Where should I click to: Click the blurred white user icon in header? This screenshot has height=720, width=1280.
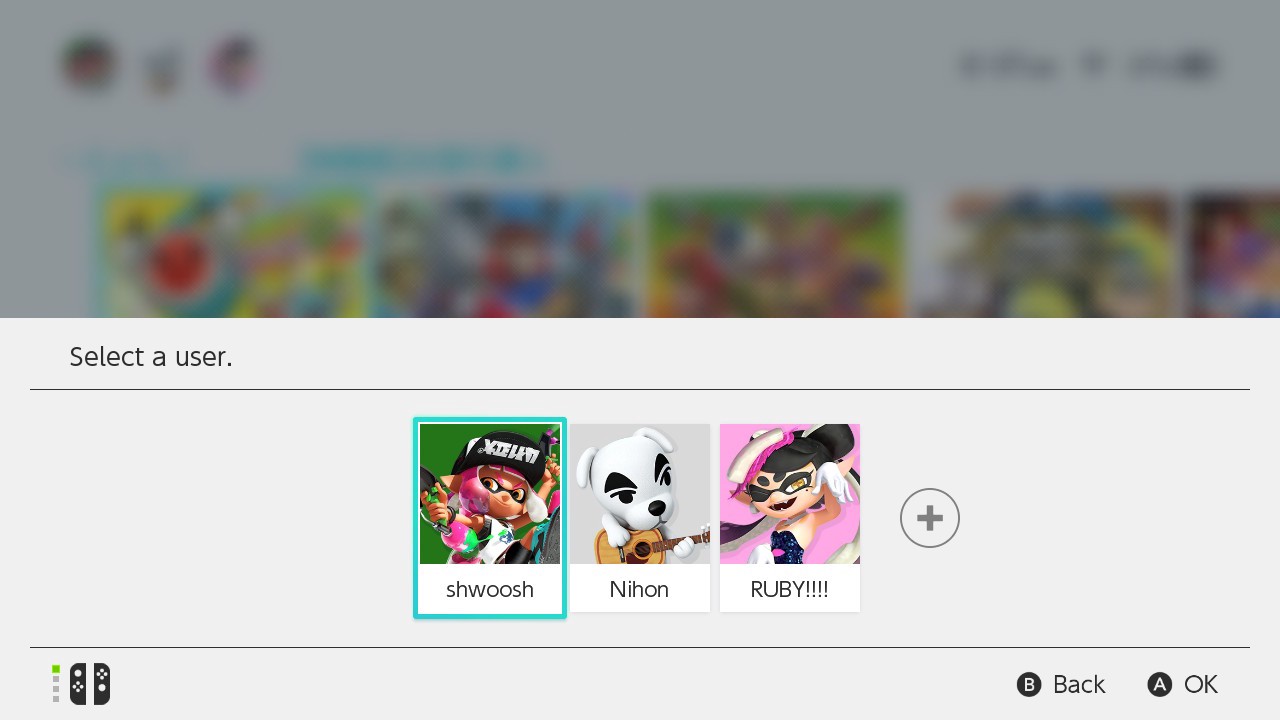(x=162, y=64)
